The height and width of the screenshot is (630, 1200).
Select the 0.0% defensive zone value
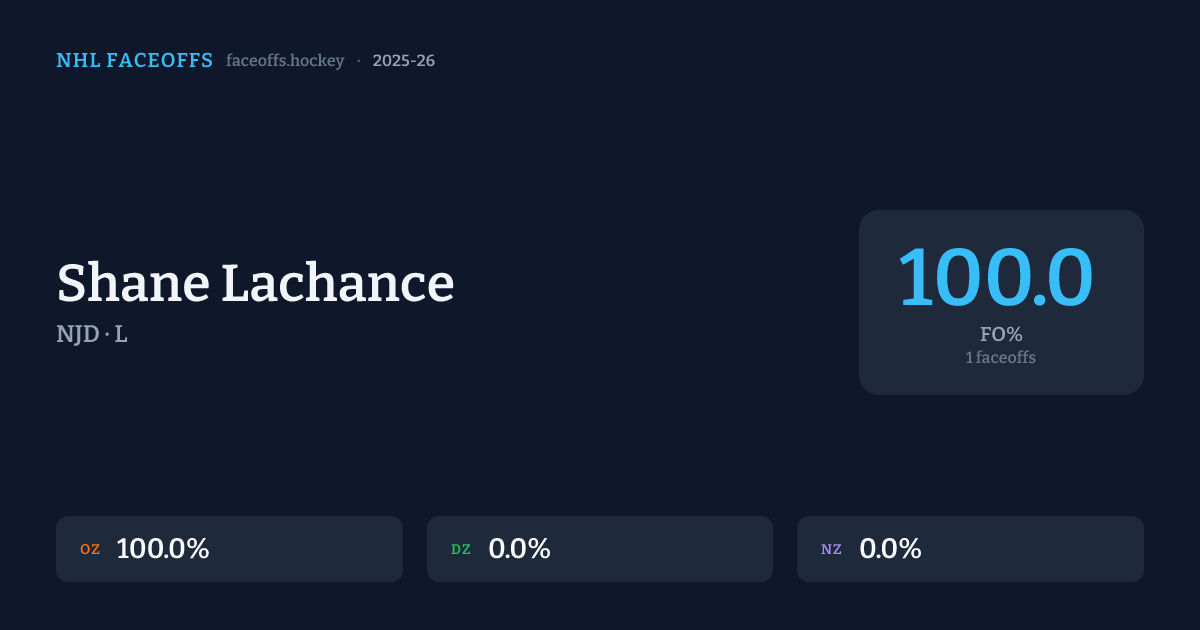tap(519, 549)
